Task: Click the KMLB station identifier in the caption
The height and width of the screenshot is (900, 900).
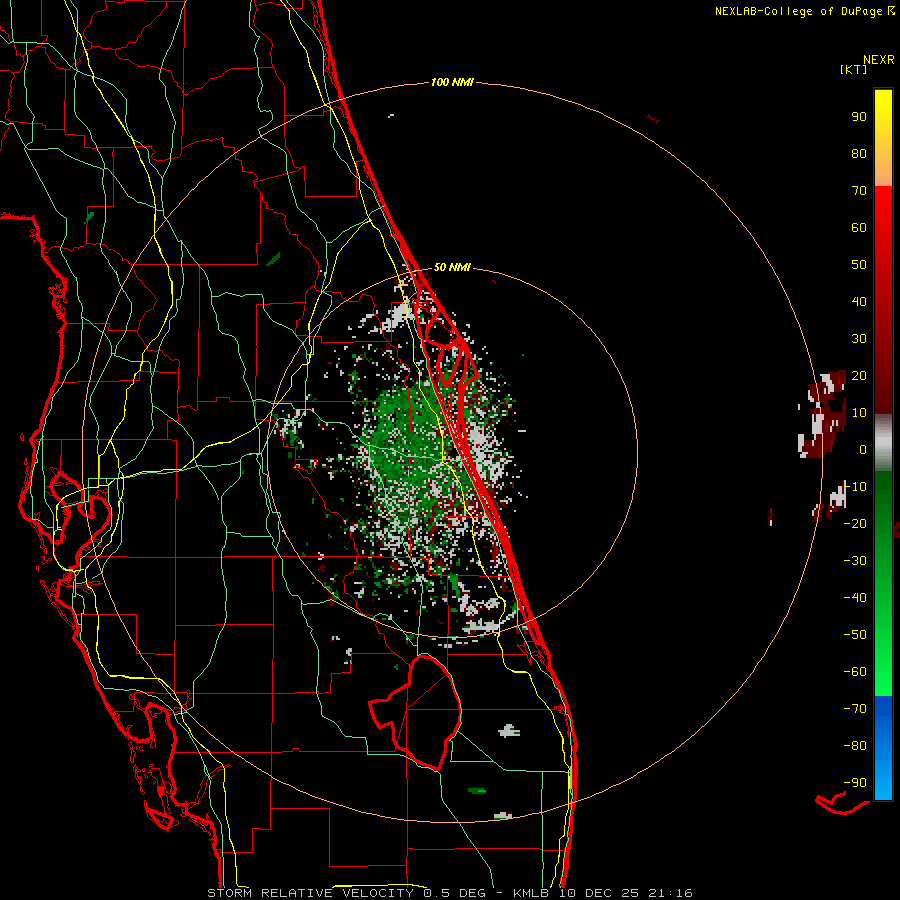Action: [531, 893]
